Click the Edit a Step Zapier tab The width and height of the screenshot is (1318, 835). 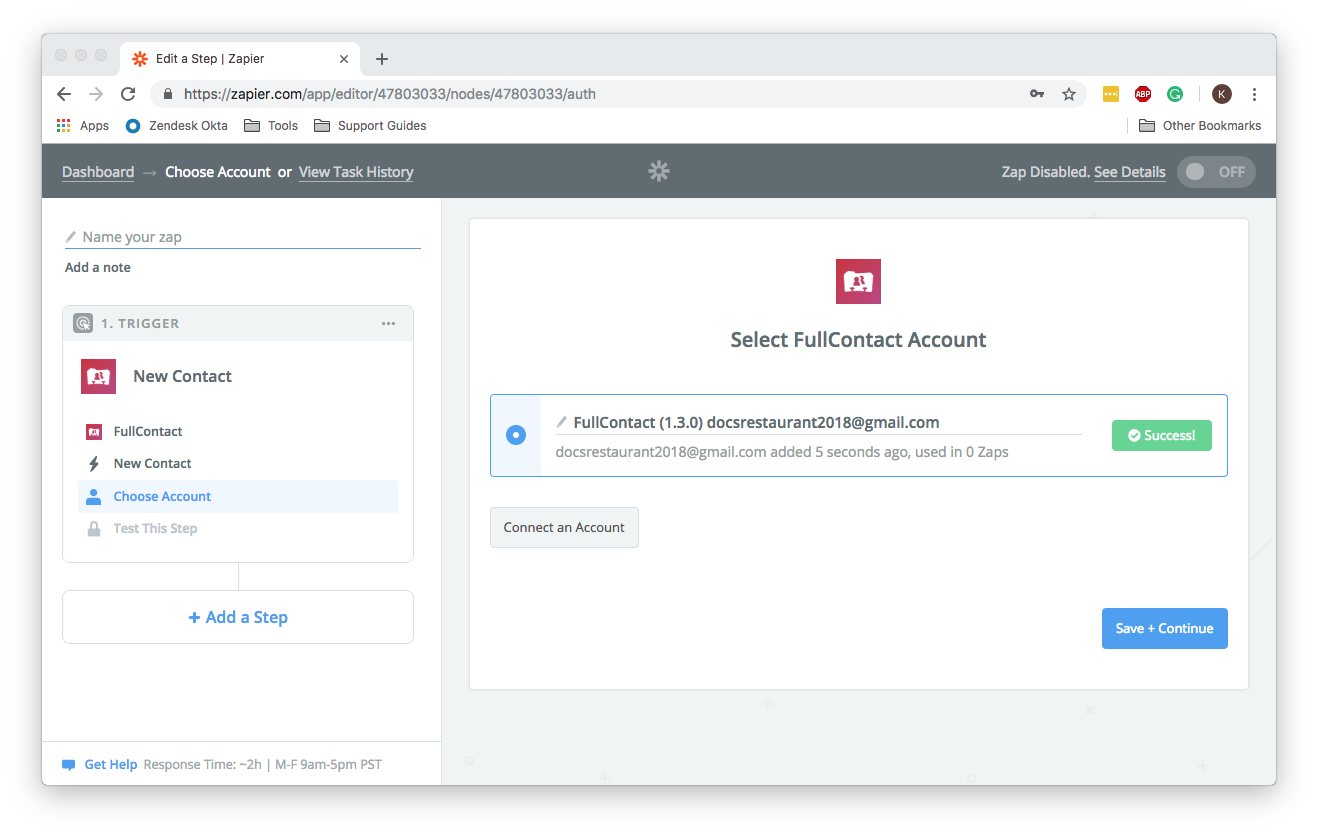(240, 59)
